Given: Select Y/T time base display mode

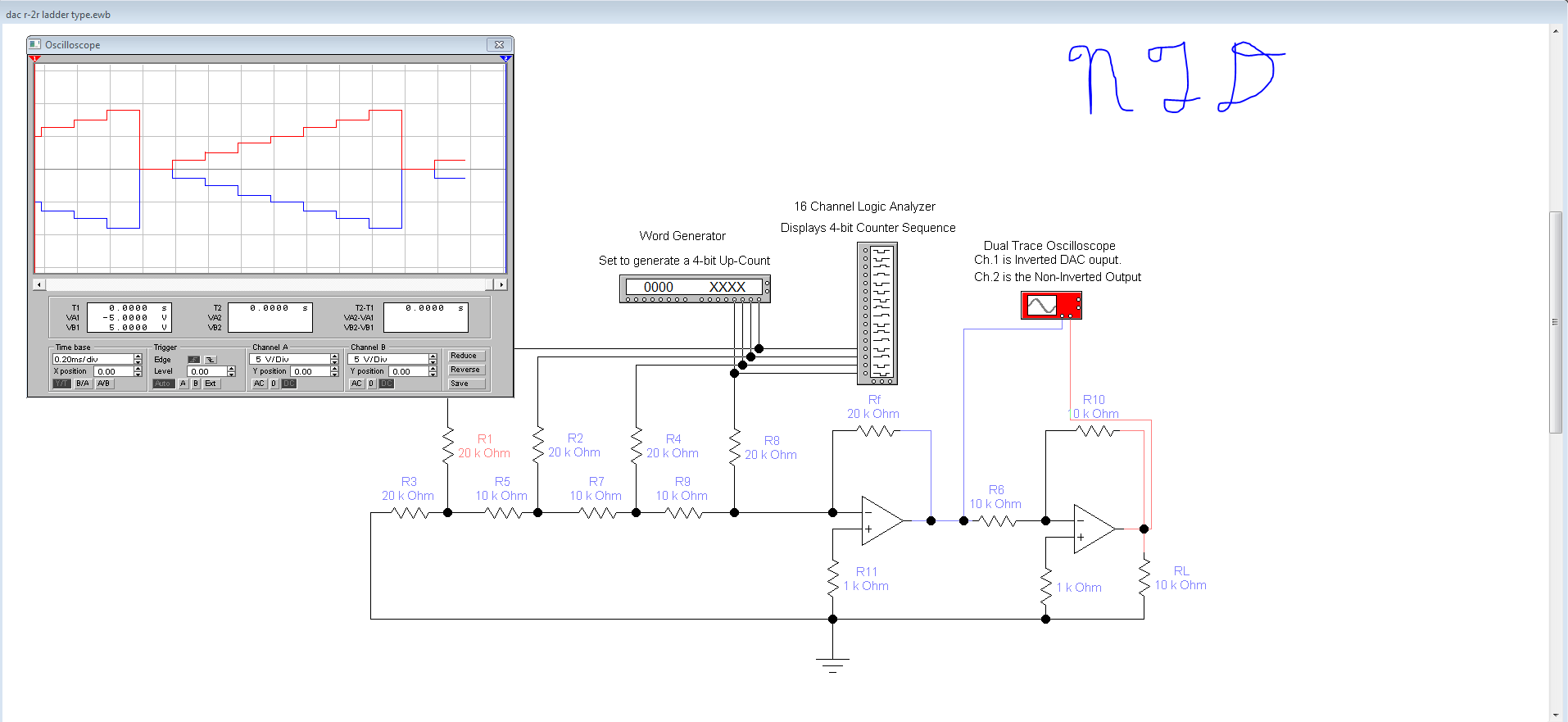Looking at the screenshot, I should (x=62, y=384).
